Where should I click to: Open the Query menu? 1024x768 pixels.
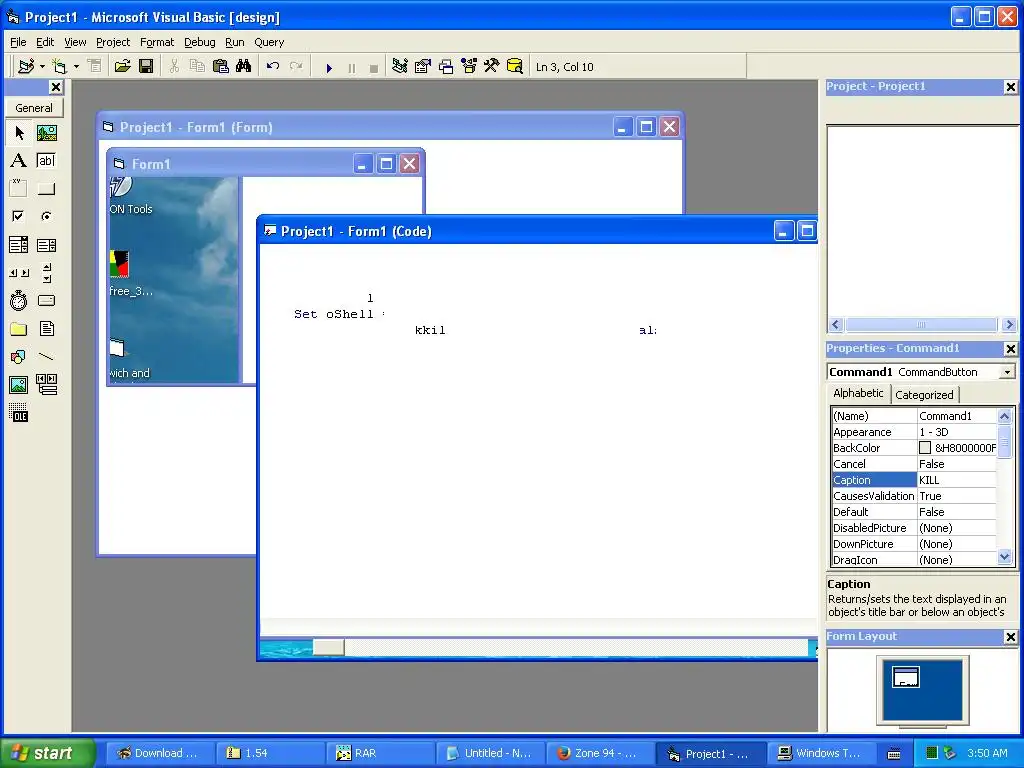(x=269, y=42)
